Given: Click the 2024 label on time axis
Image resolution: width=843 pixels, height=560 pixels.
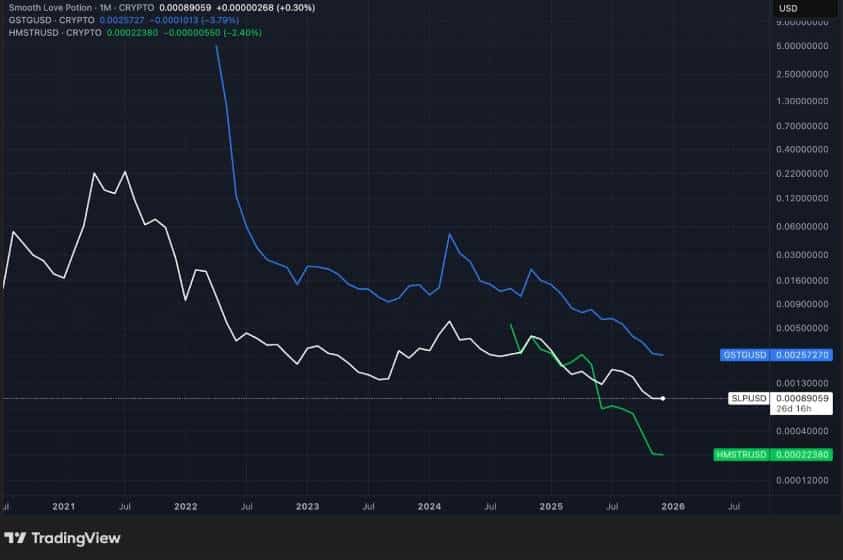Looking at the screenshot, I should pos(429,507).
